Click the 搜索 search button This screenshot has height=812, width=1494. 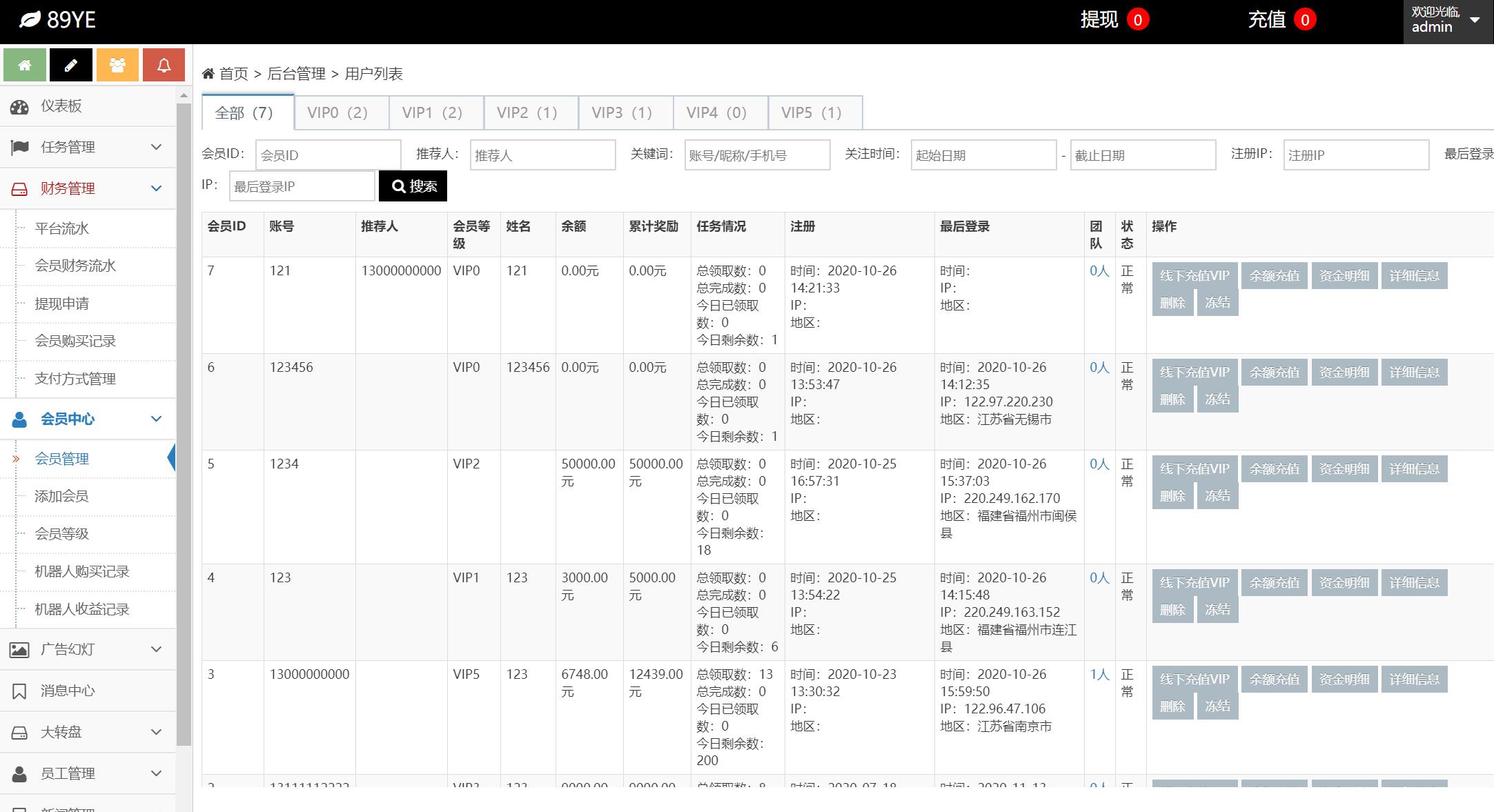coord(413,186)
